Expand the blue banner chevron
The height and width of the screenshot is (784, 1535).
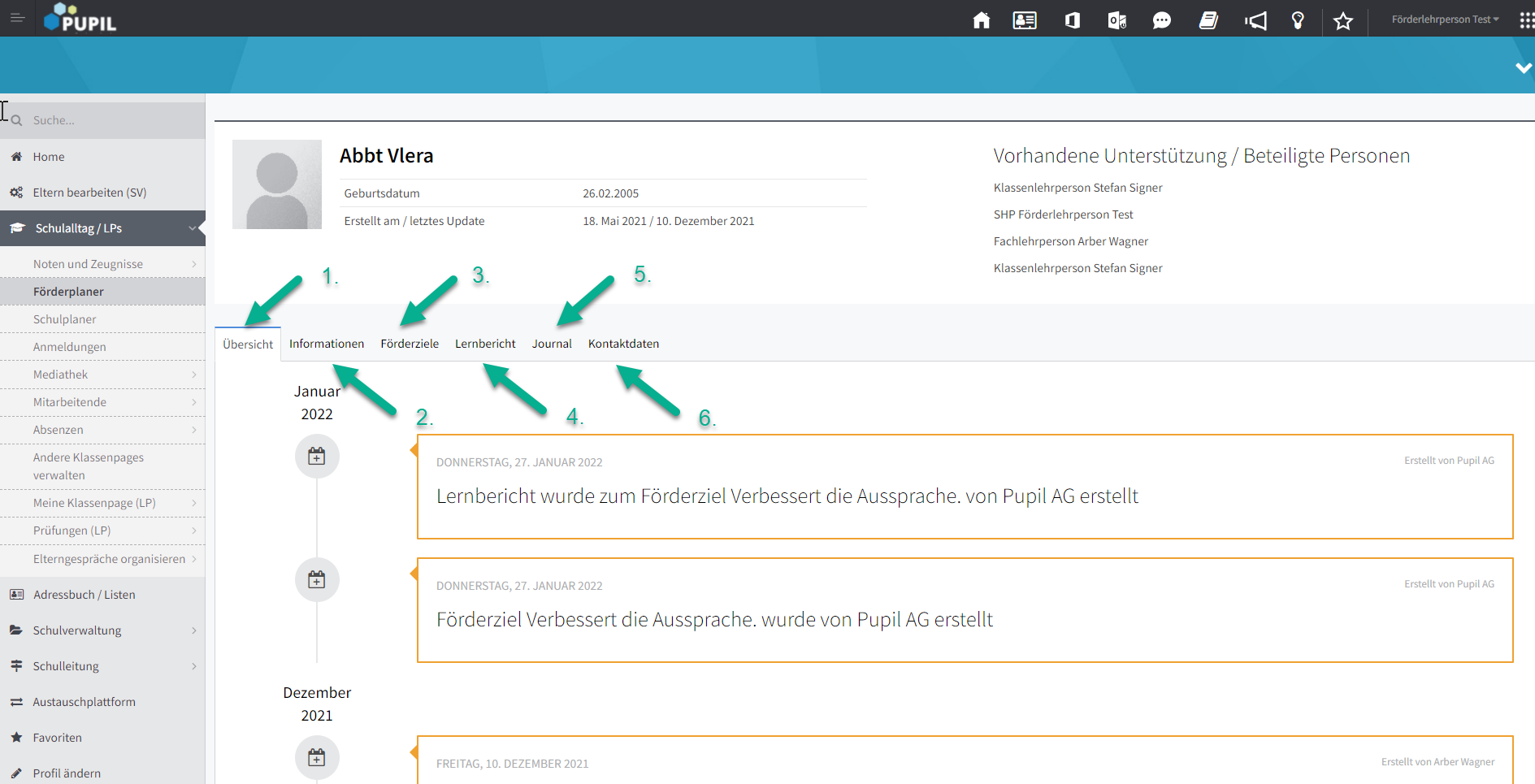click(x=1524, y=68)
